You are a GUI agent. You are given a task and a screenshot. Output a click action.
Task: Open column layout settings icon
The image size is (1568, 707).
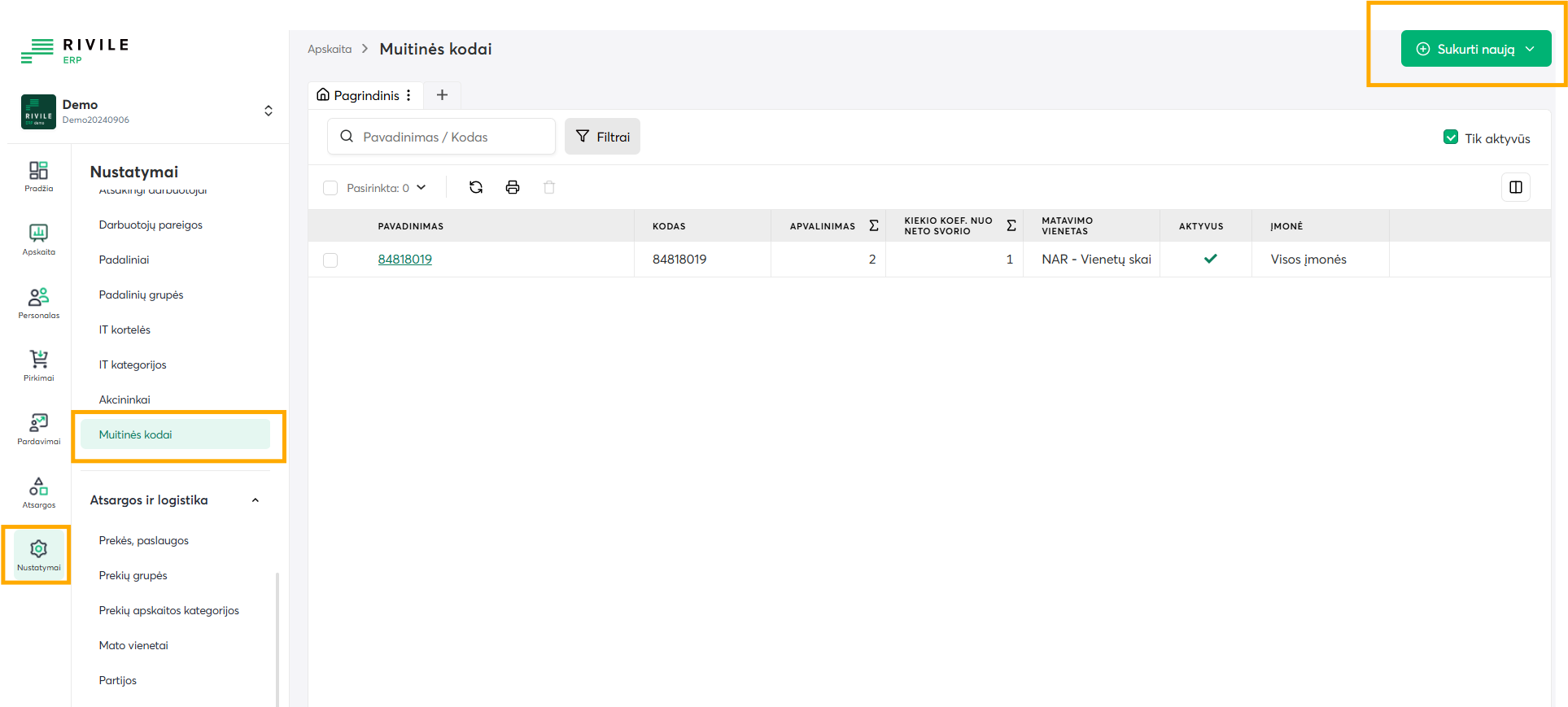[1515, 188]
